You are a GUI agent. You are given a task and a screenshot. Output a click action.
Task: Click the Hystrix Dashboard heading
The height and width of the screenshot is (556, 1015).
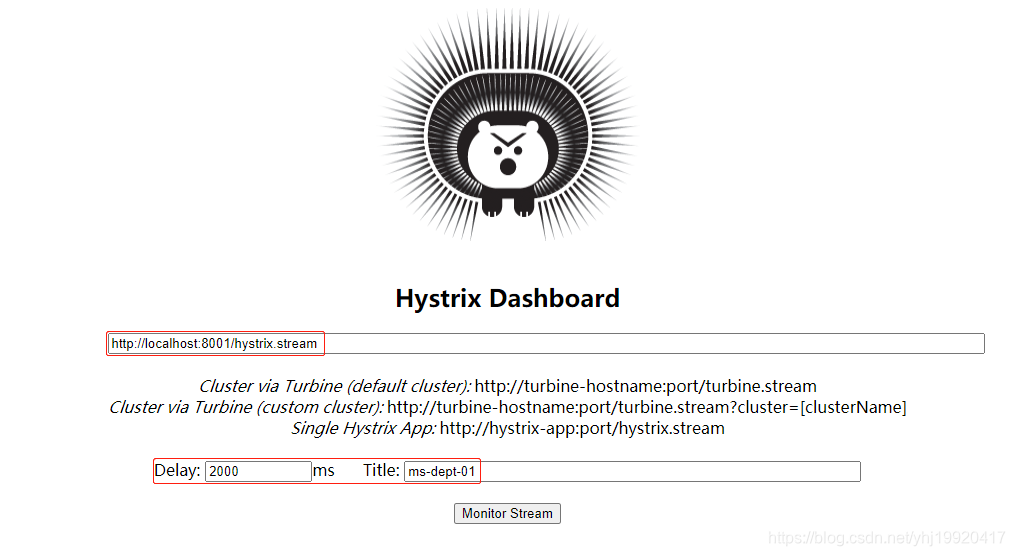tap(508, 298)
